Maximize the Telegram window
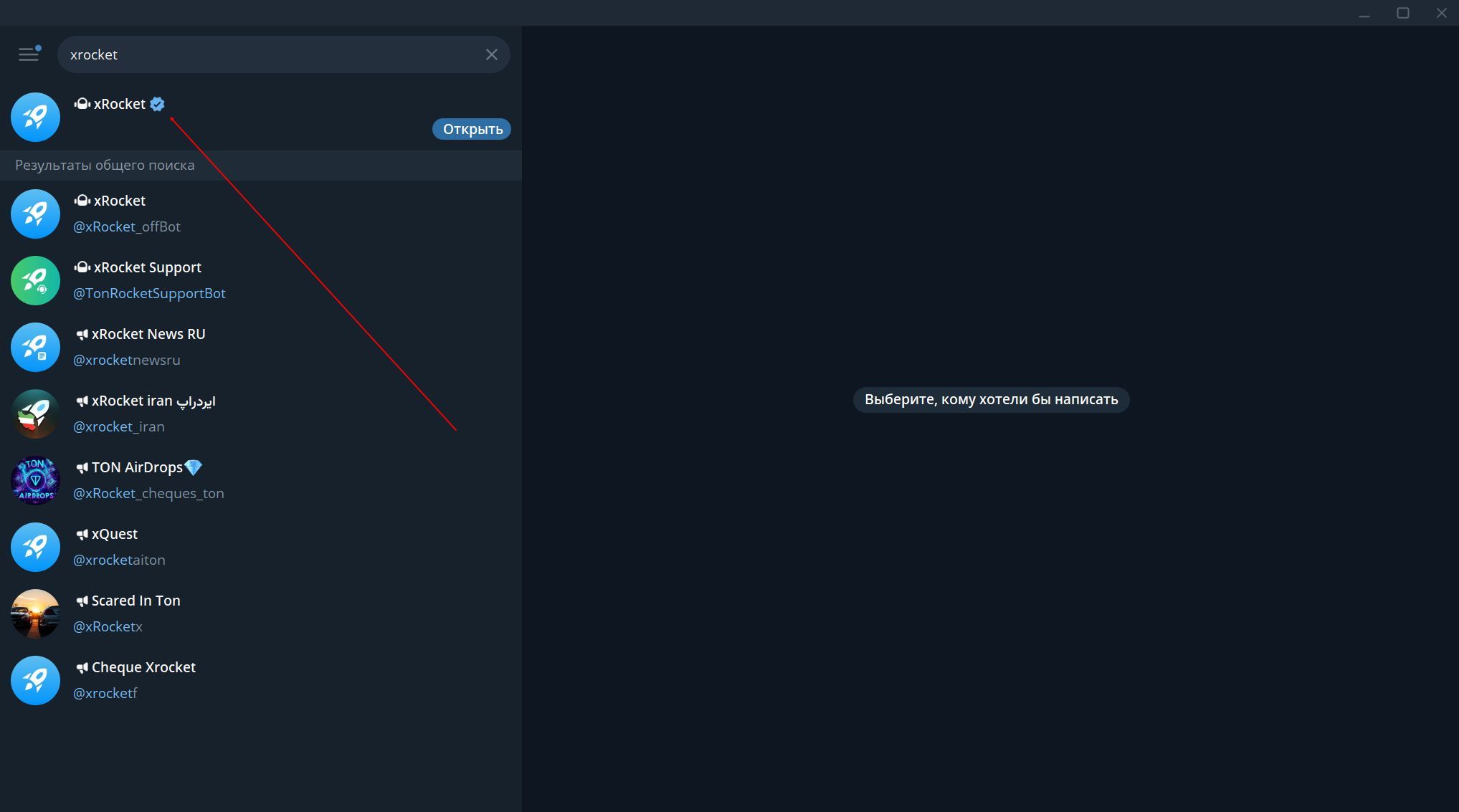 click(x=1403, y=13)
